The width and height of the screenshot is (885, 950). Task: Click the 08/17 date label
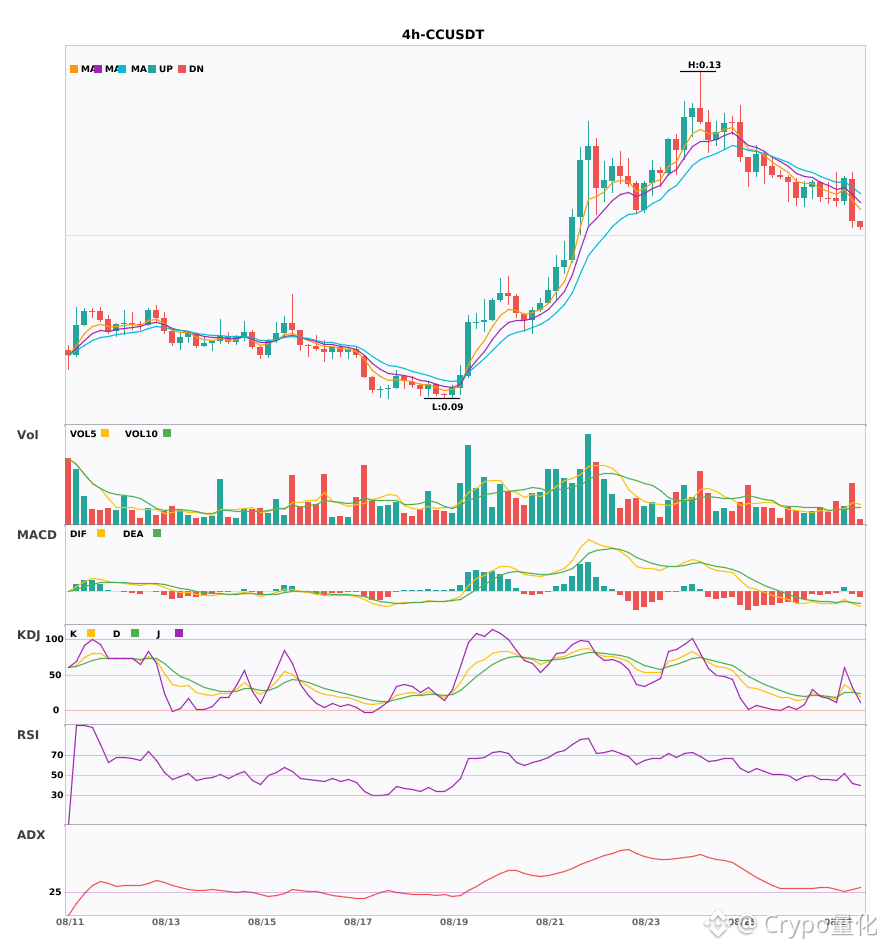pyautogui.click(x=358, y=922)
